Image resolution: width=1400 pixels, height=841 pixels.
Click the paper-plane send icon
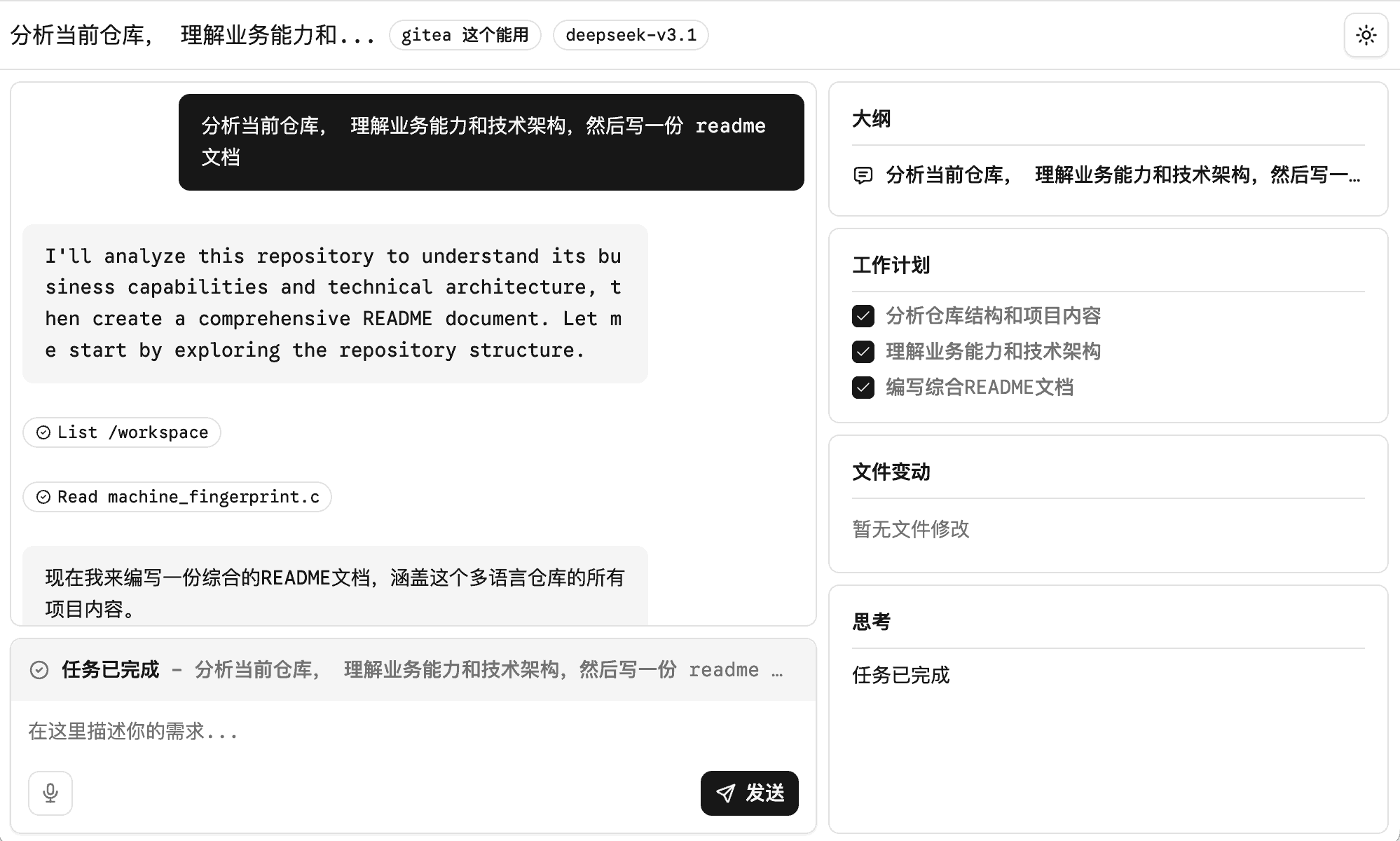(x=725, y=793)
